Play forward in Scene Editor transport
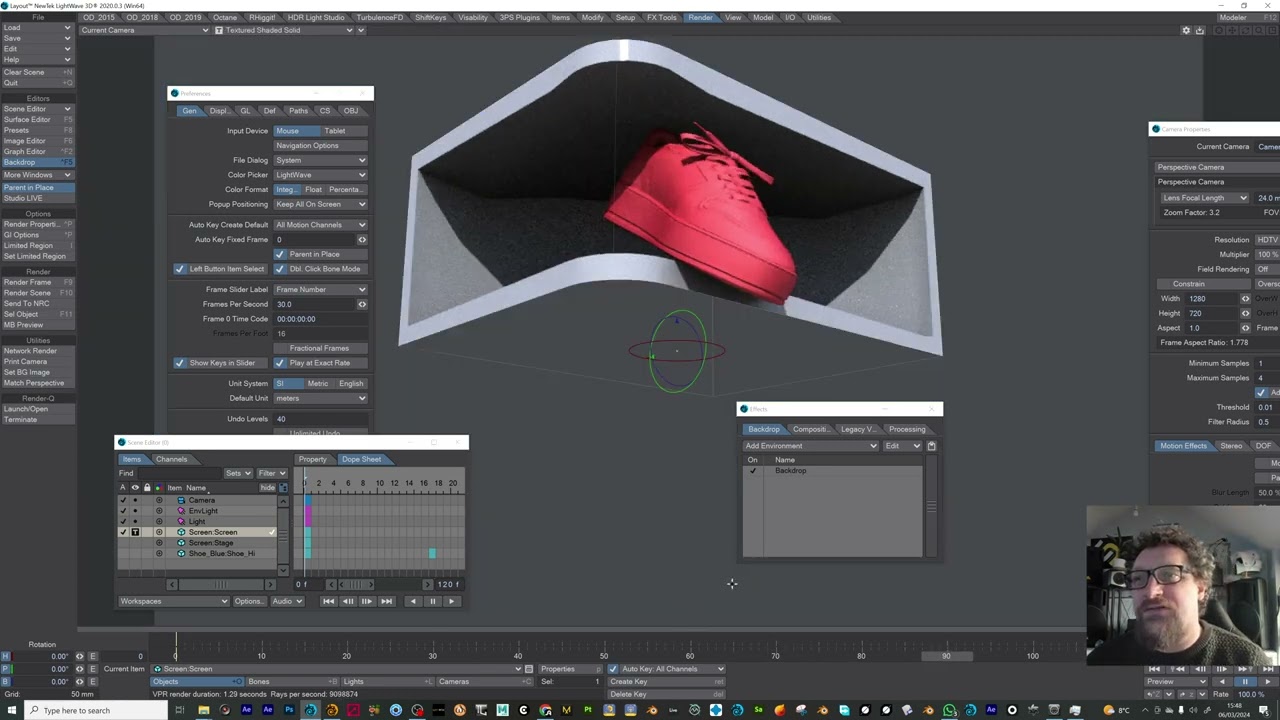 tap(452, 601)
